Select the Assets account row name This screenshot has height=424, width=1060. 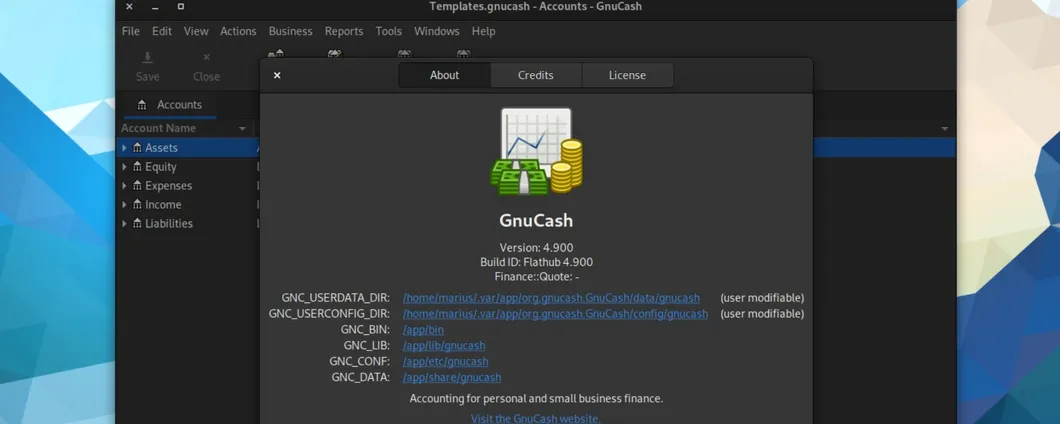162,147
